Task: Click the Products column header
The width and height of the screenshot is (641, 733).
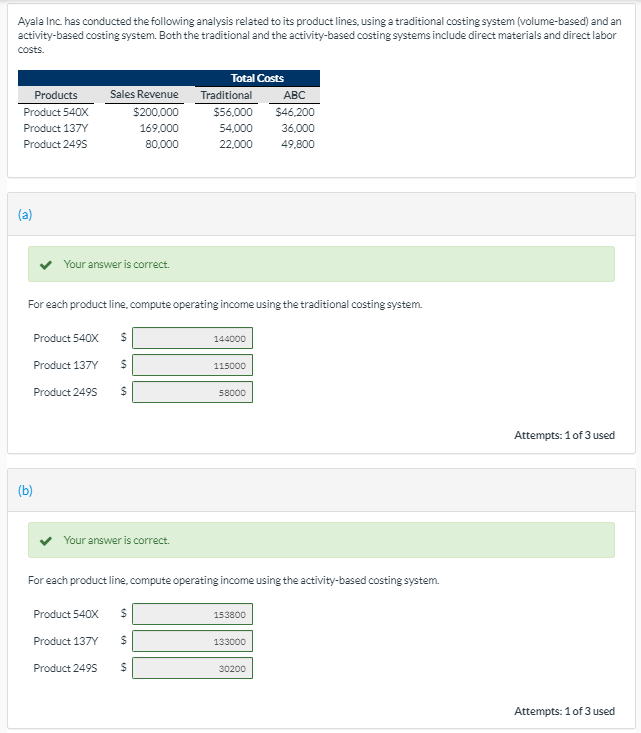Action: pos(56,95)
